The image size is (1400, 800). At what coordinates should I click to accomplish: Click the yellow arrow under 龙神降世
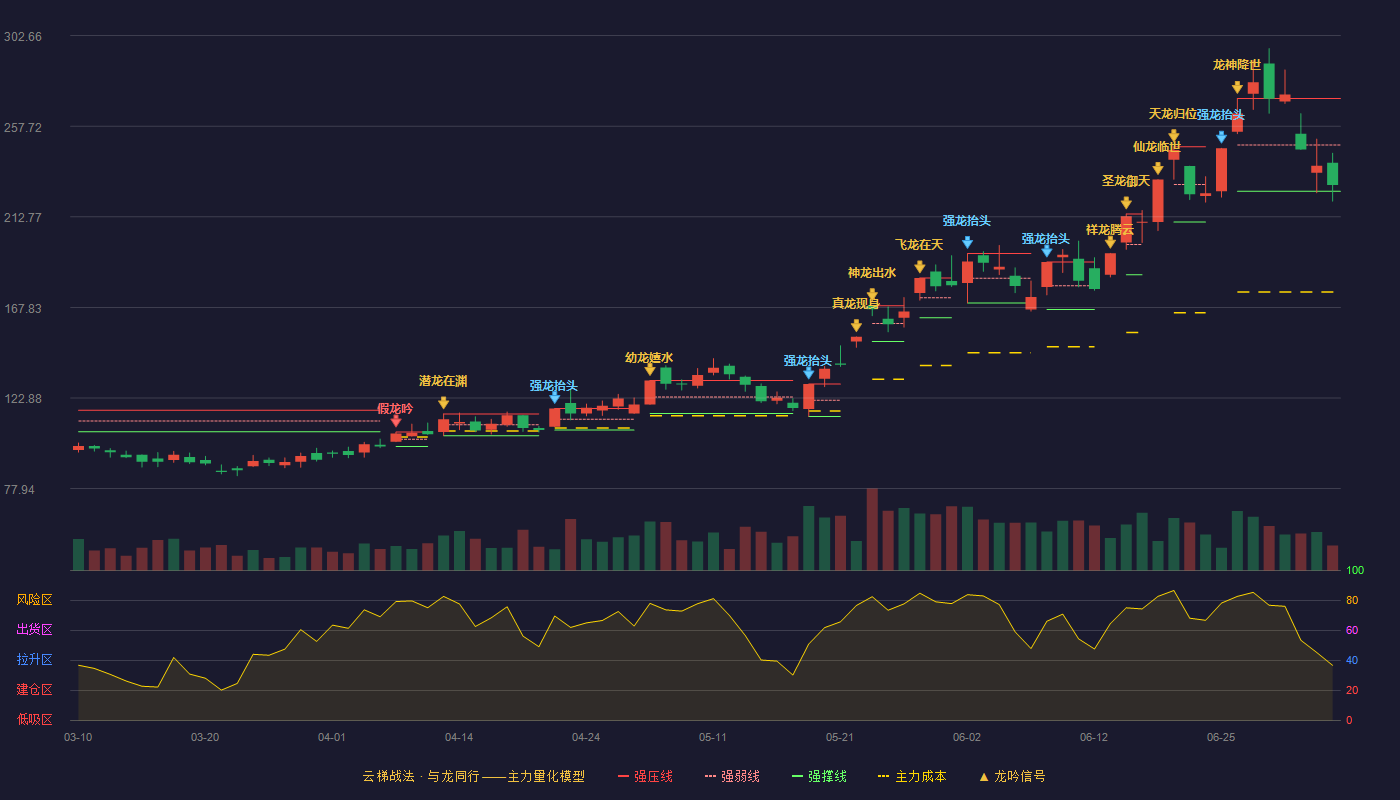click(1237, 88)
